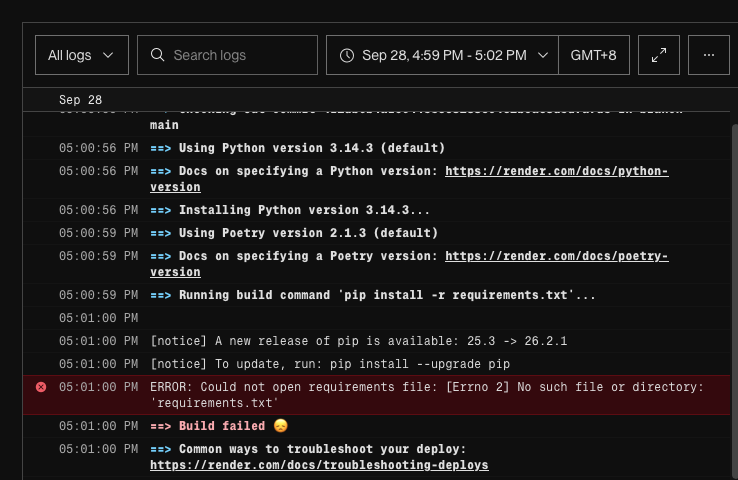Open the three-dots more options menu
This screenshot has height=480, width=738.
pyautogui.click(x=708, y=55)
